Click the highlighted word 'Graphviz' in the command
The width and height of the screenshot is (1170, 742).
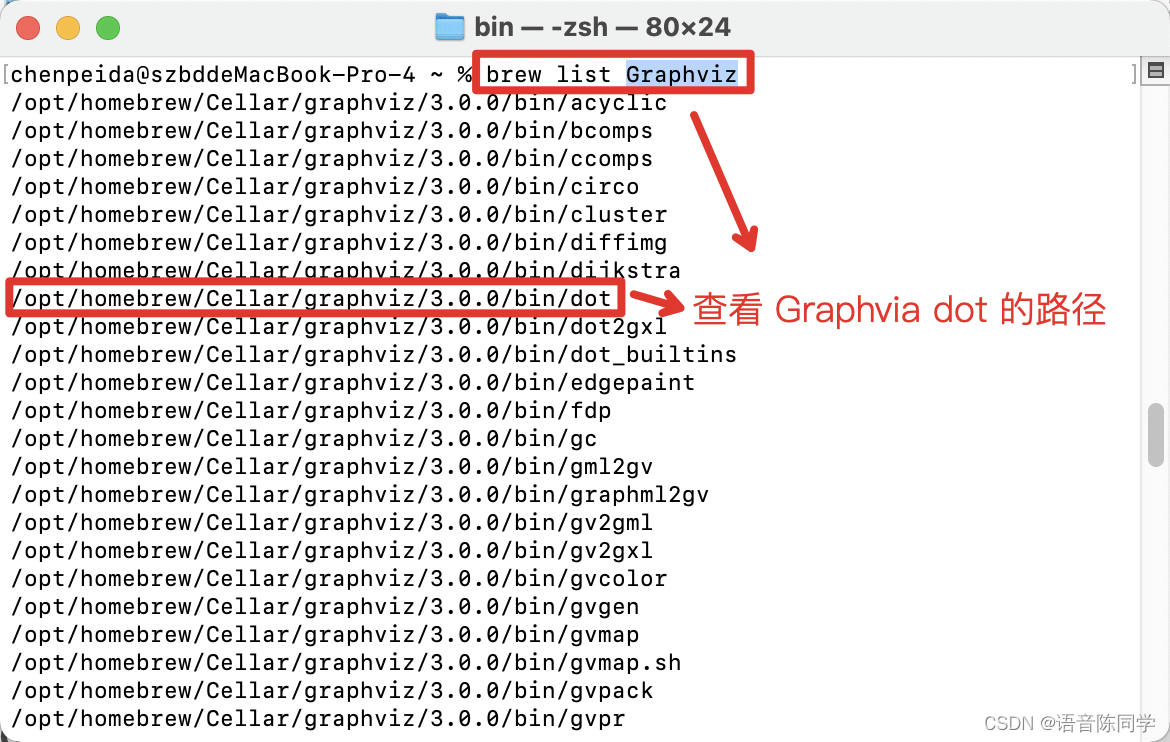(x=681, y=75)
